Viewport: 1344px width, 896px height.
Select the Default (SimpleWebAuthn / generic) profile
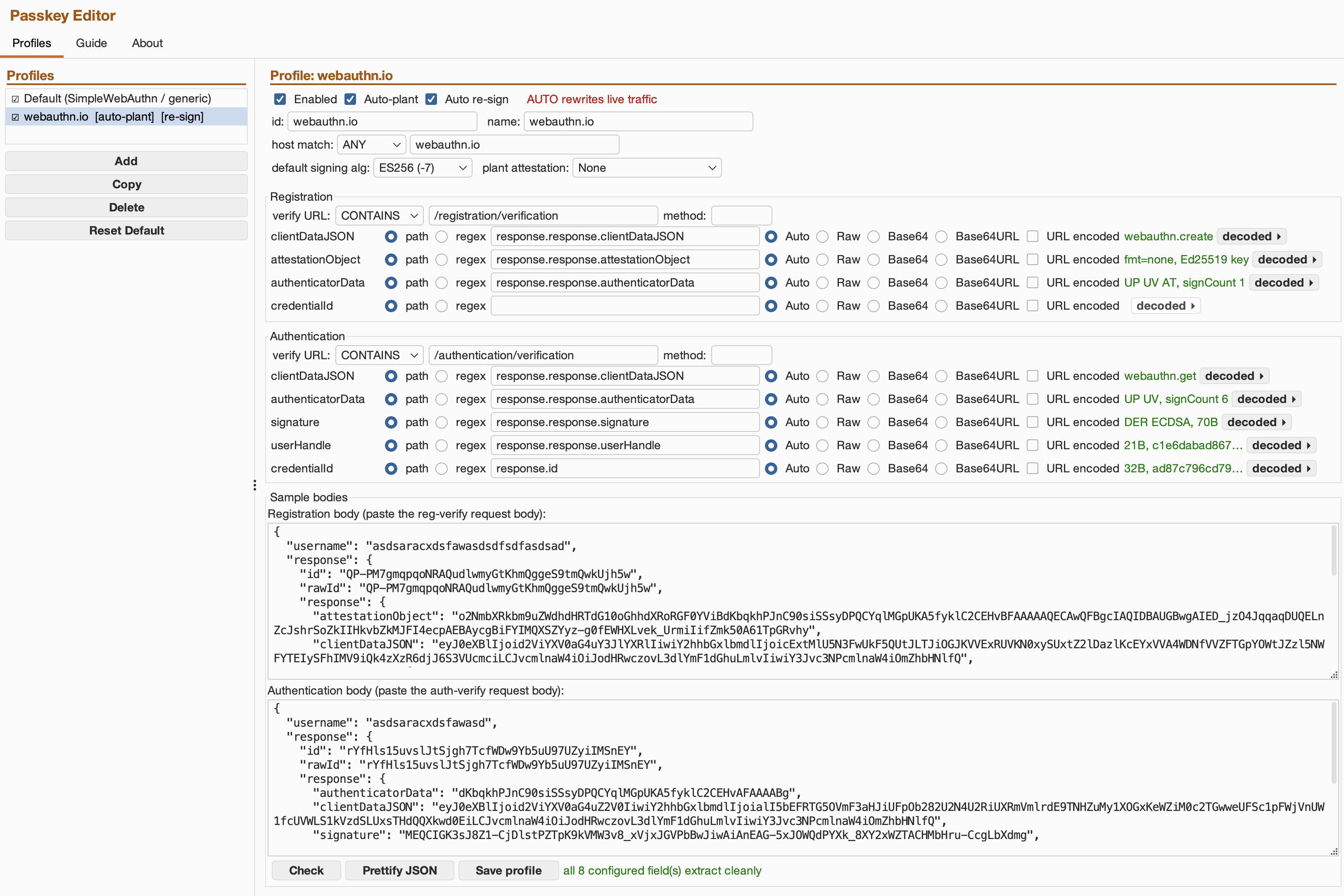126,98
